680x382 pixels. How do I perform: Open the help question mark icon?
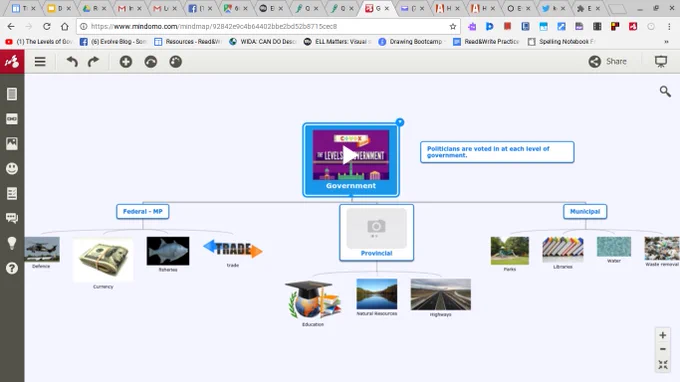(x=12, y=268)
